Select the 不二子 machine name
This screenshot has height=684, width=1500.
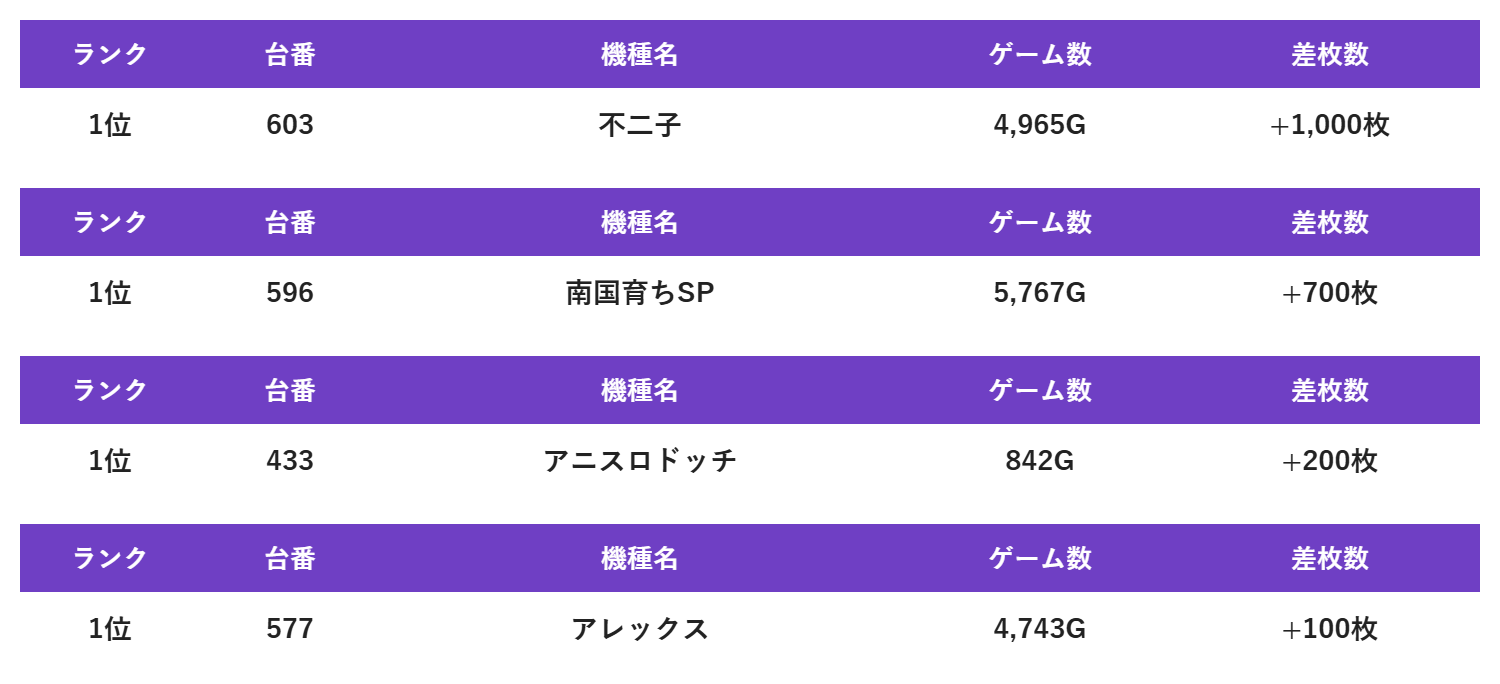pyautogui.click(x=640, y=125)
